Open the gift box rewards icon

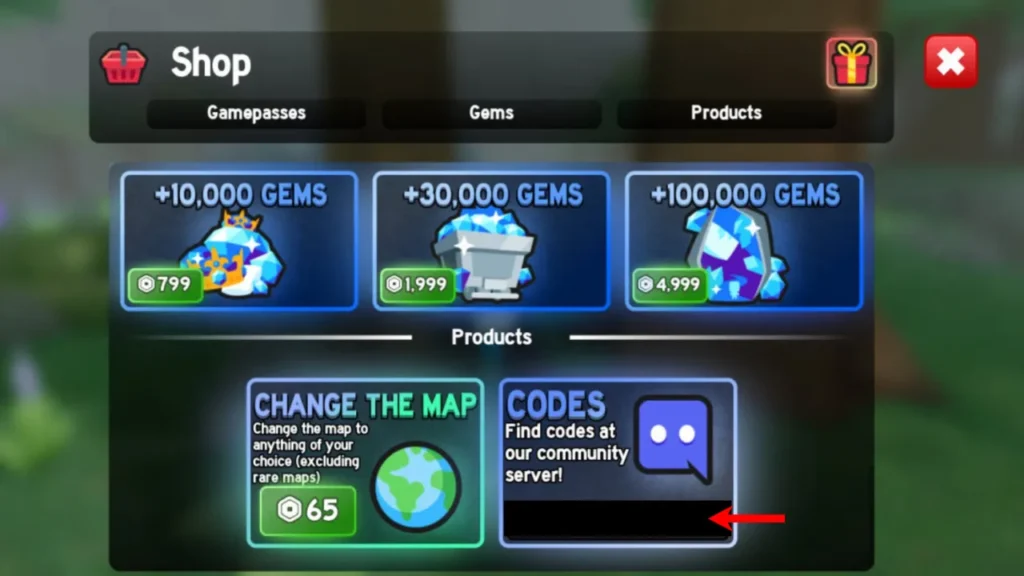[x=851, y=63]
